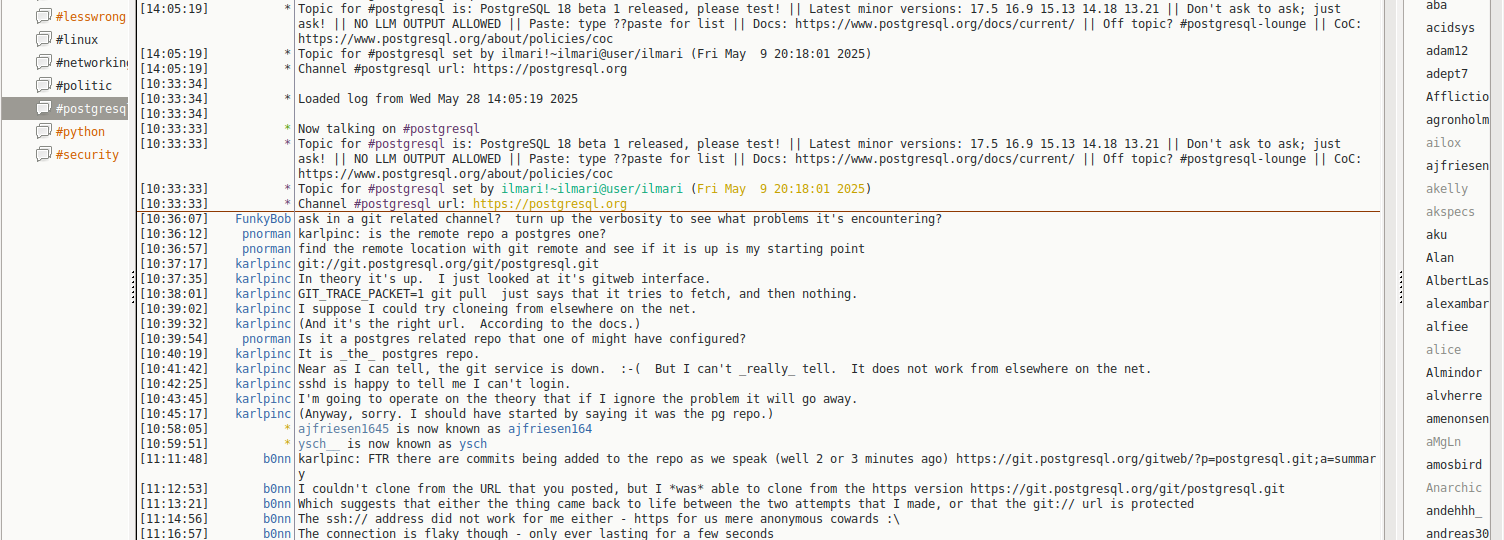Viewport: 1504px width, 540px height.
Task: Click the #lesswrong channel chat-bubble icon
Action: 43,17
